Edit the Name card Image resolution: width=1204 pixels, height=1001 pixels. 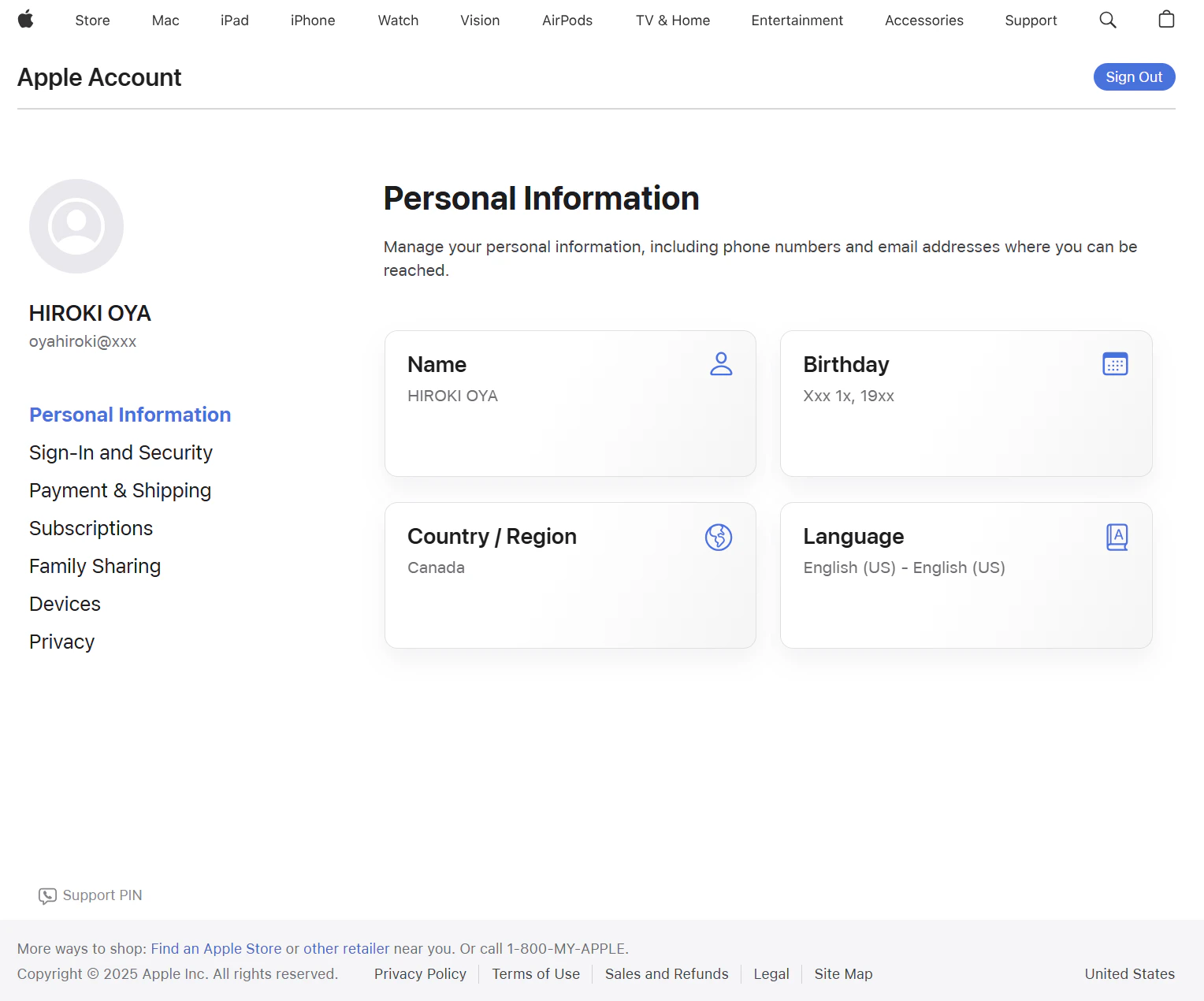(570, 404)
